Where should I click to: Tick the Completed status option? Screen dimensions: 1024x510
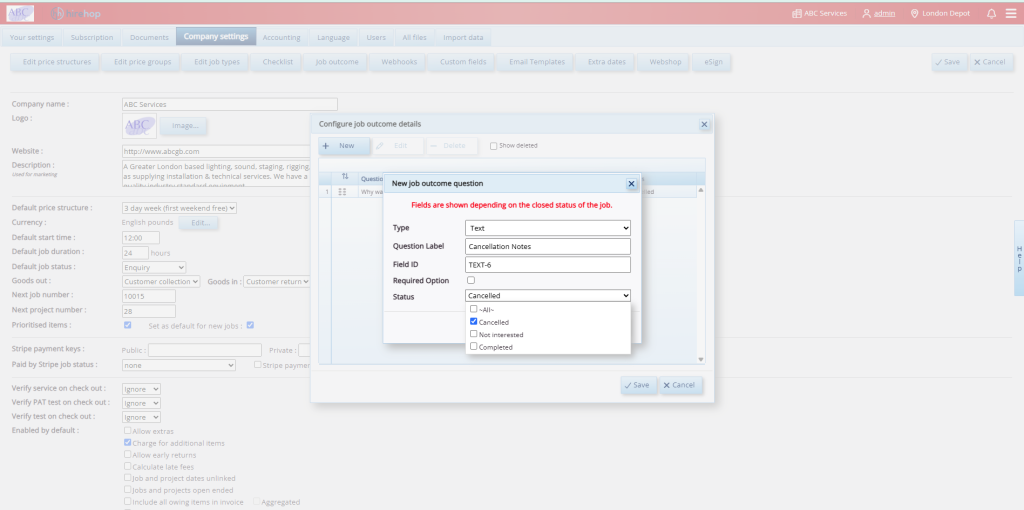(x=473, y=346)
